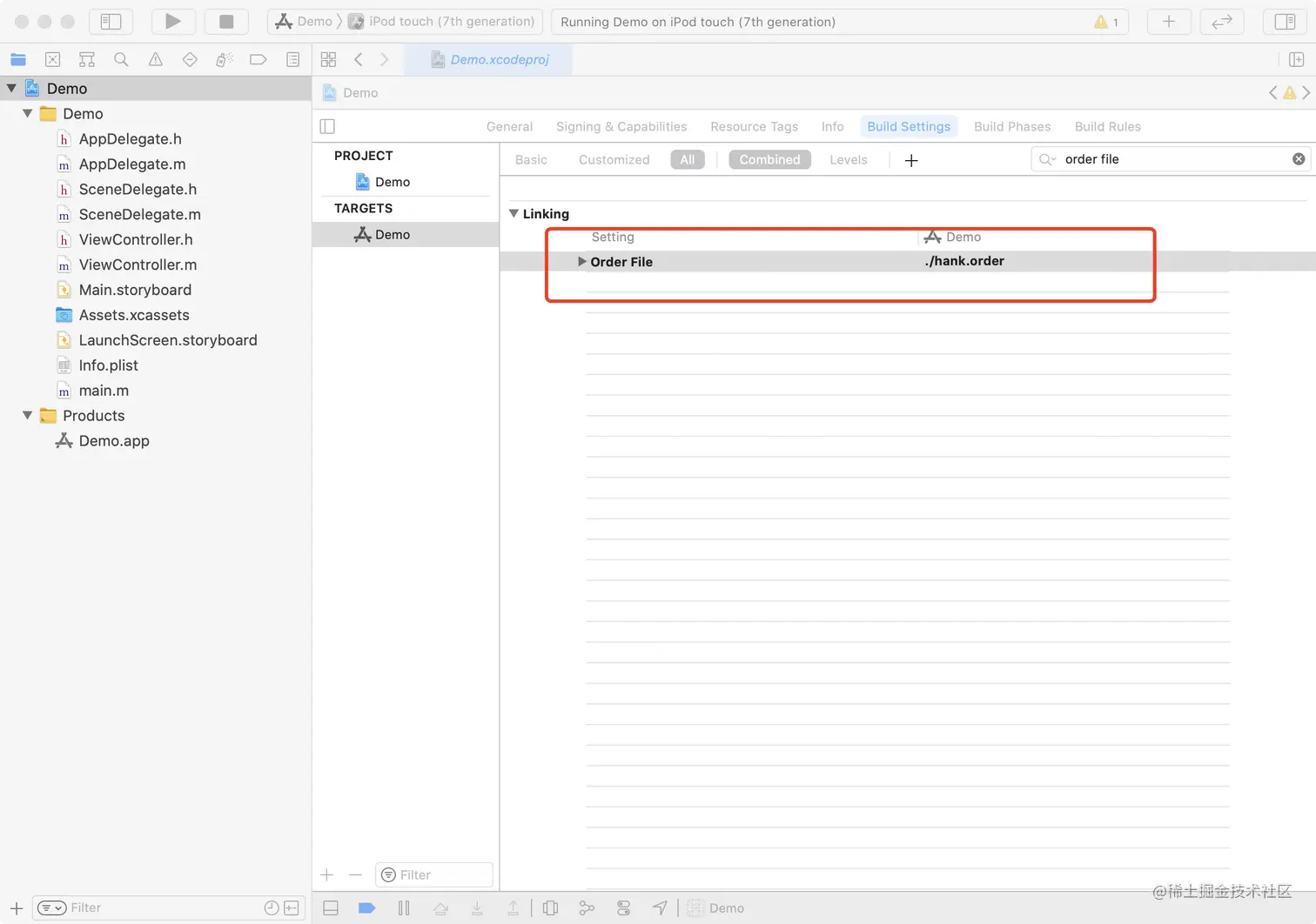Open Debug Memory Graph
This screenshot has height=924, width=1316.
point(587,908)
